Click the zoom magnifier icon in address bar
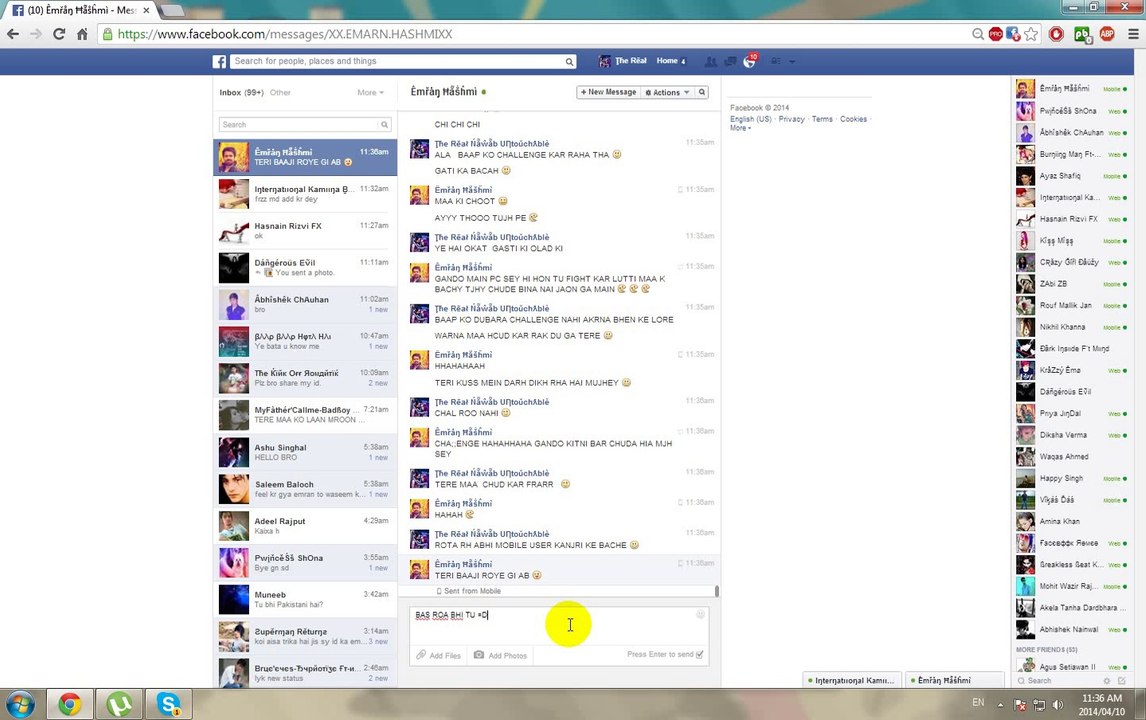 (978, 34)
